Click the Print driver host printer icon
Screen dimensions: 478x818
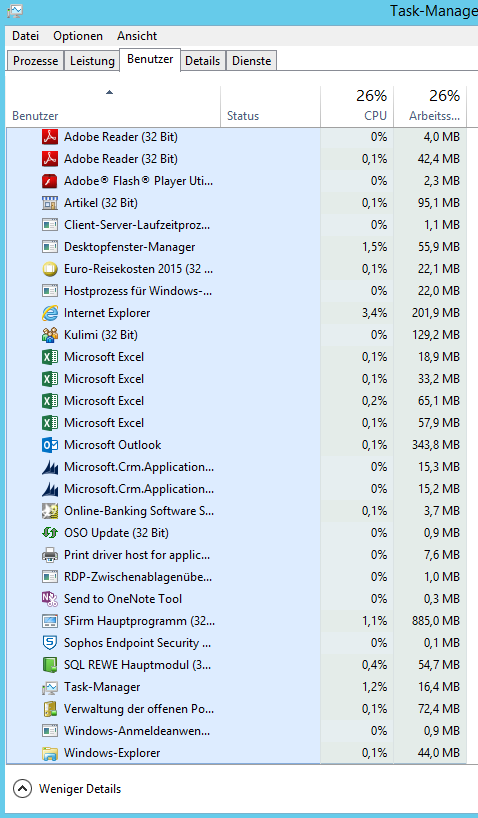50,555
